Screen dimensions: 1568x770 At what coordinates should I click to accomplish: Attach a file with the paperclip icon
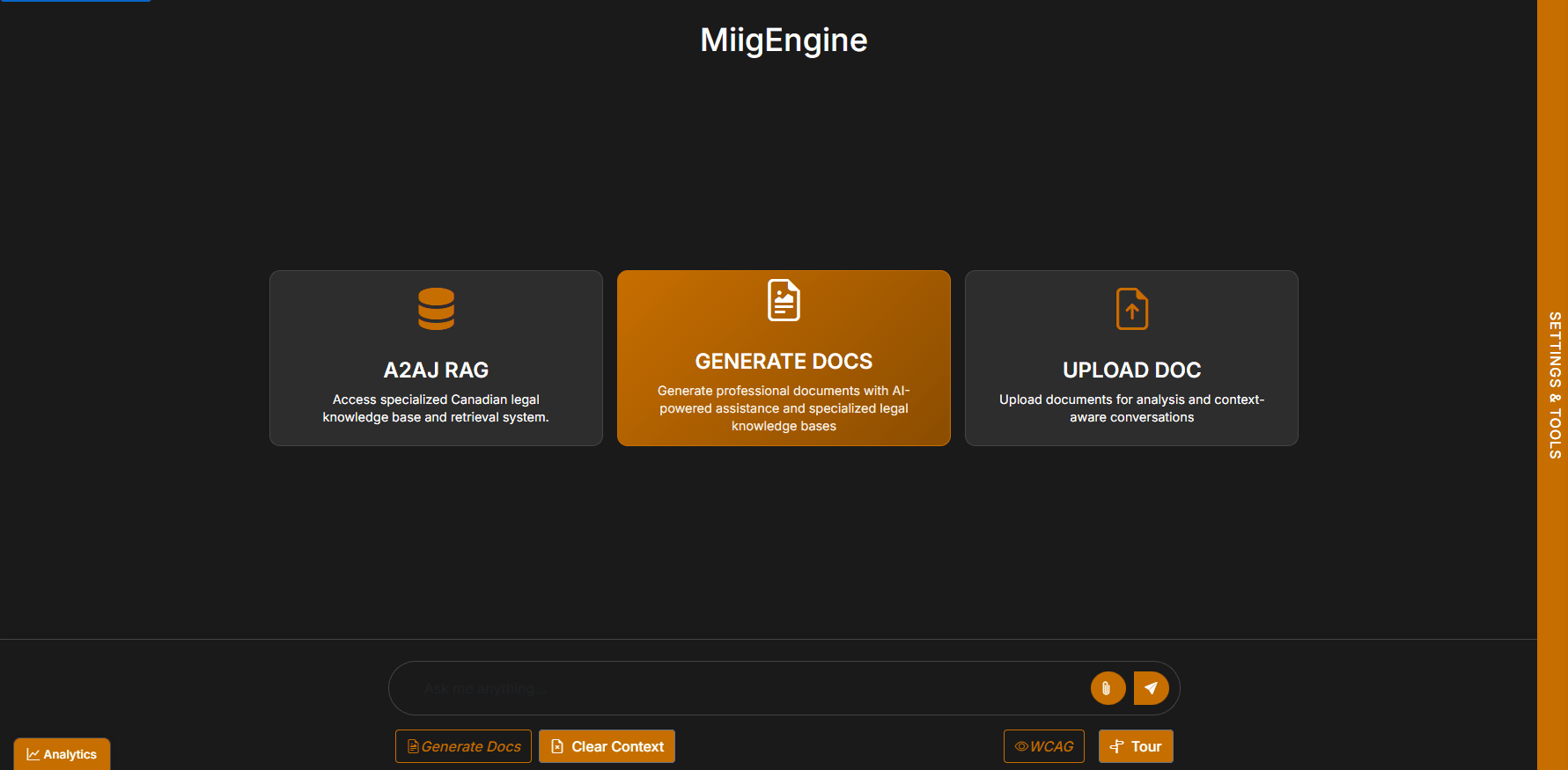click(1108, 688)
